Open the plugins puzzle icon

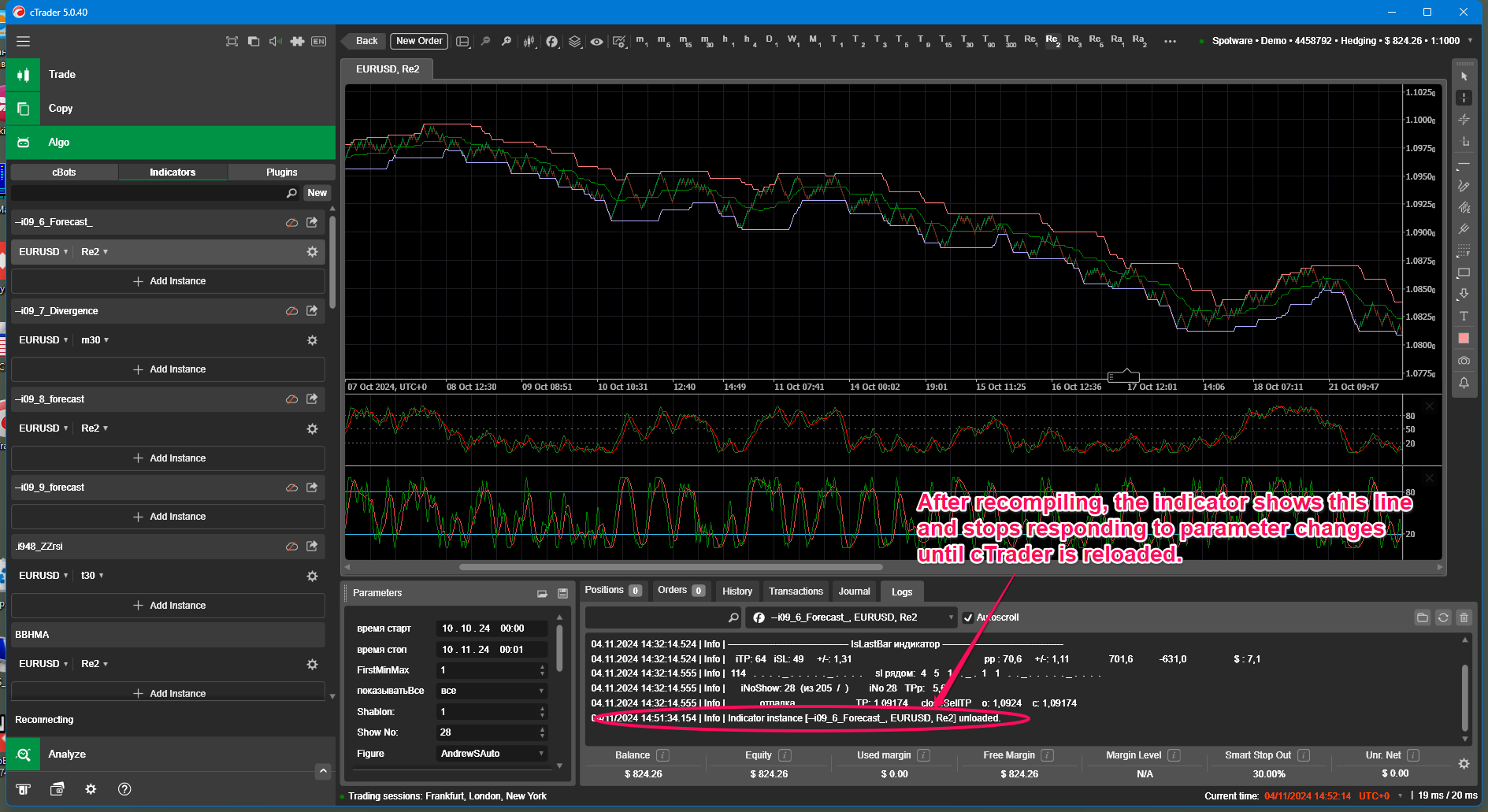(x=297, y=41)
